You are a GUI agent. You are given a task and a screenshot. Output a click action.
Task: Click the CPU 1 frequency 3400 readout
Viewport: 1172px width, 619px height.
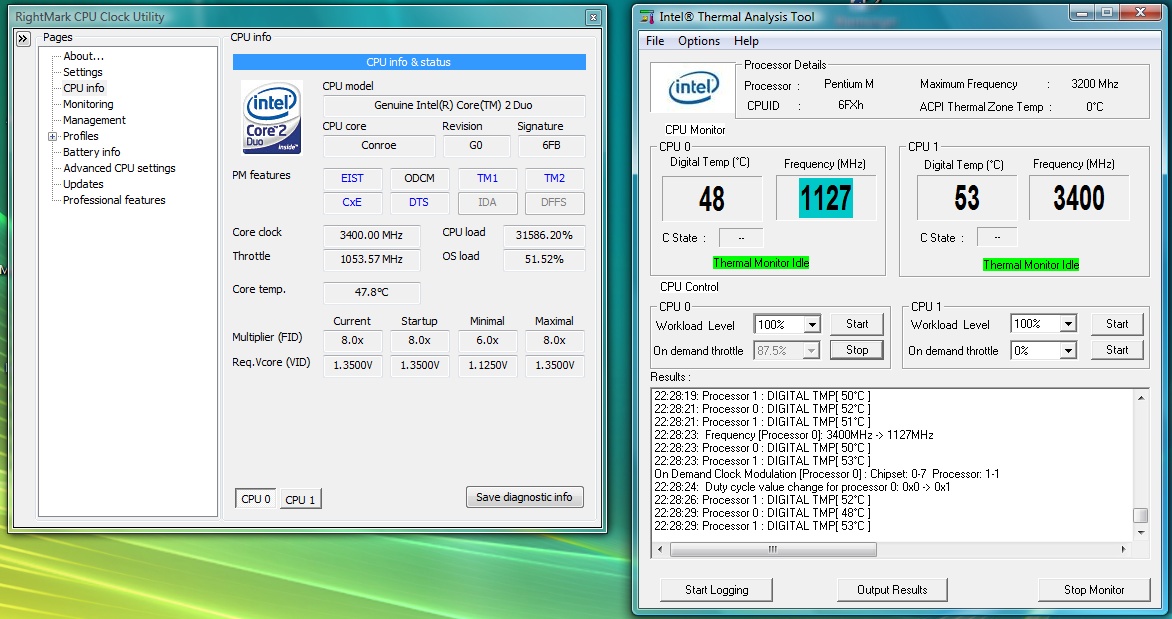click(x=1079, y=197)
